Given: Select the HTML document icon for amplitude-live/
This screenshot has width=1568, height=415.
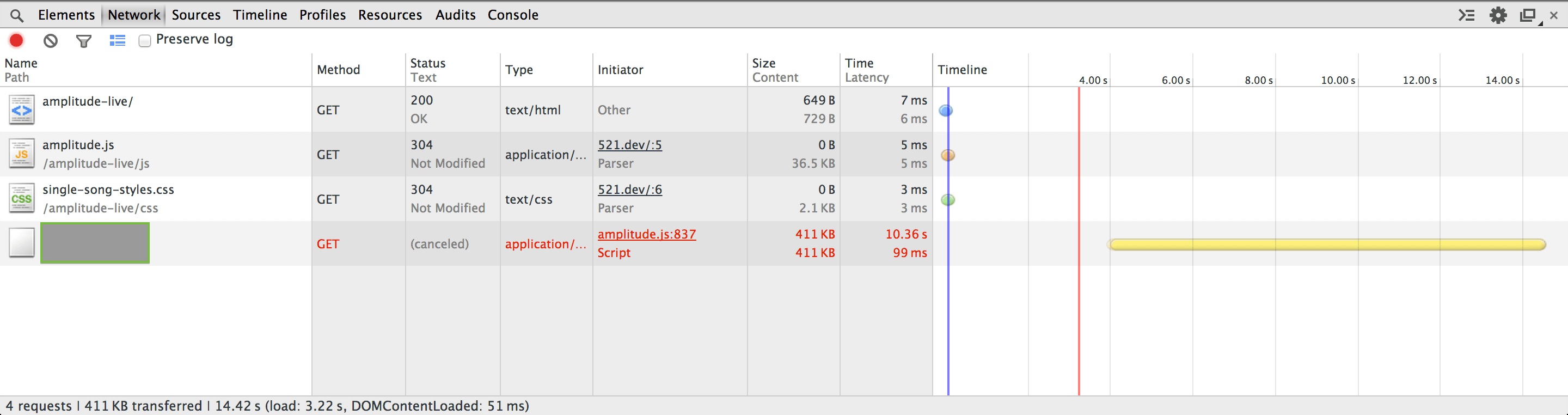Looking at the screenshot, I should 21,110.
